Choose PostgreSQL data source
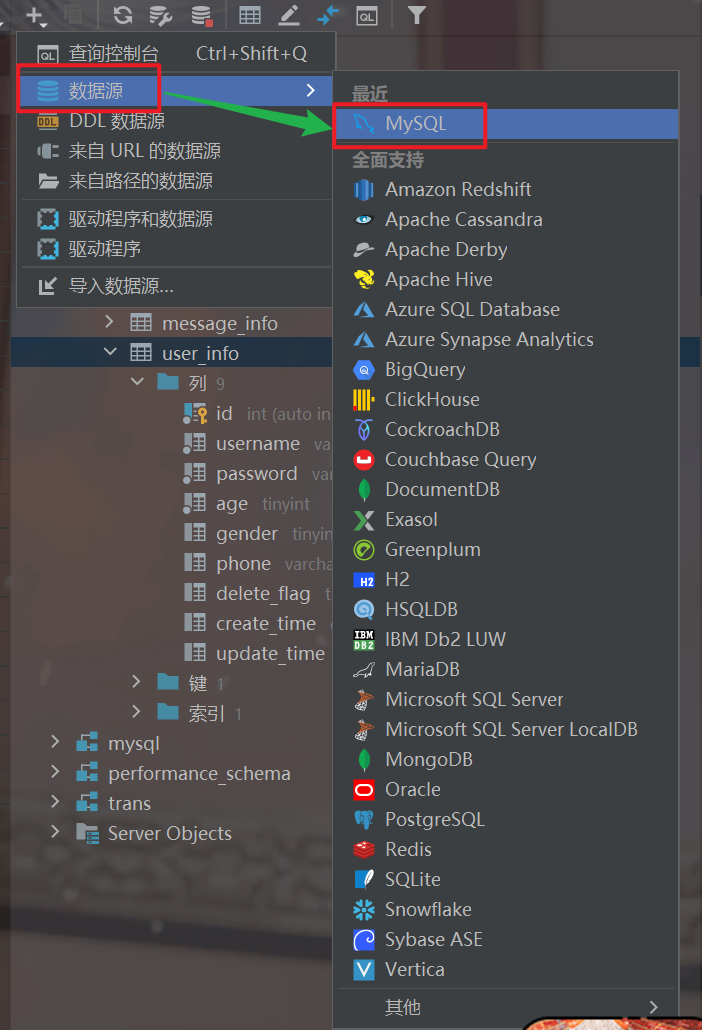Image resolution: width=702 pixels, height=1030 pixels. (506, 820)
